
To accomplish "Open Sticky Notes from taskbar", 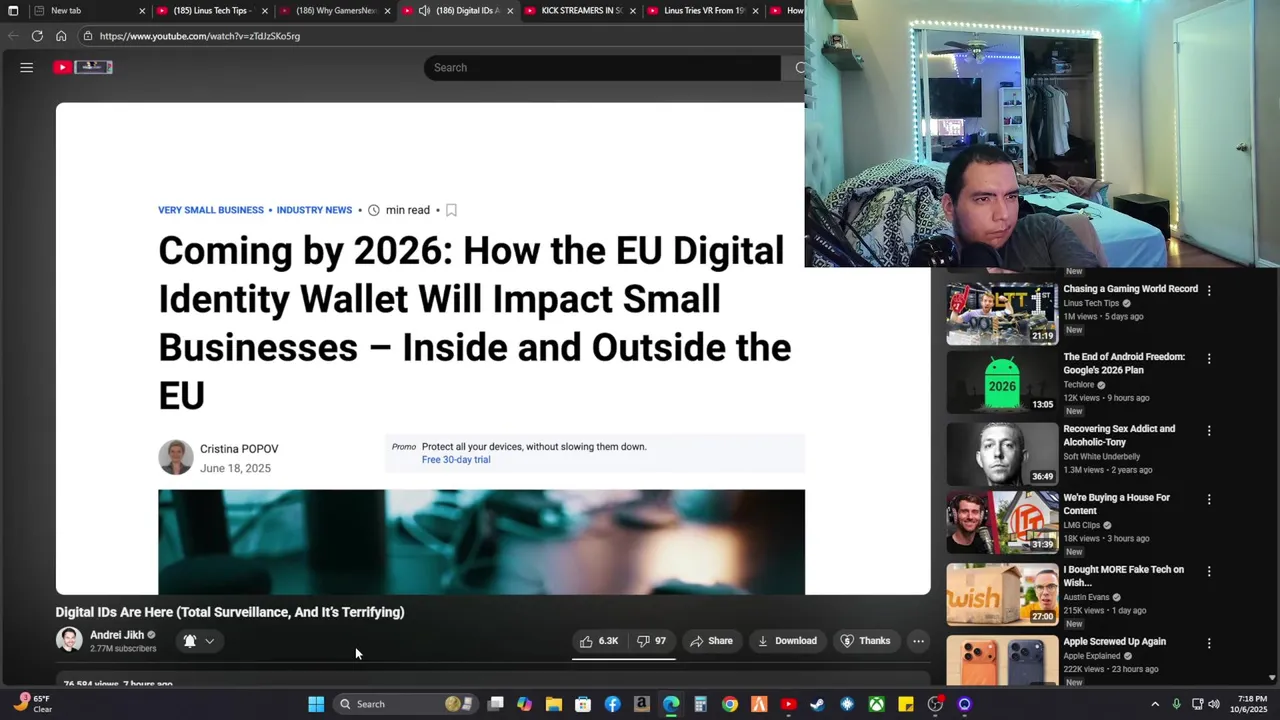I will coord(905,704).
